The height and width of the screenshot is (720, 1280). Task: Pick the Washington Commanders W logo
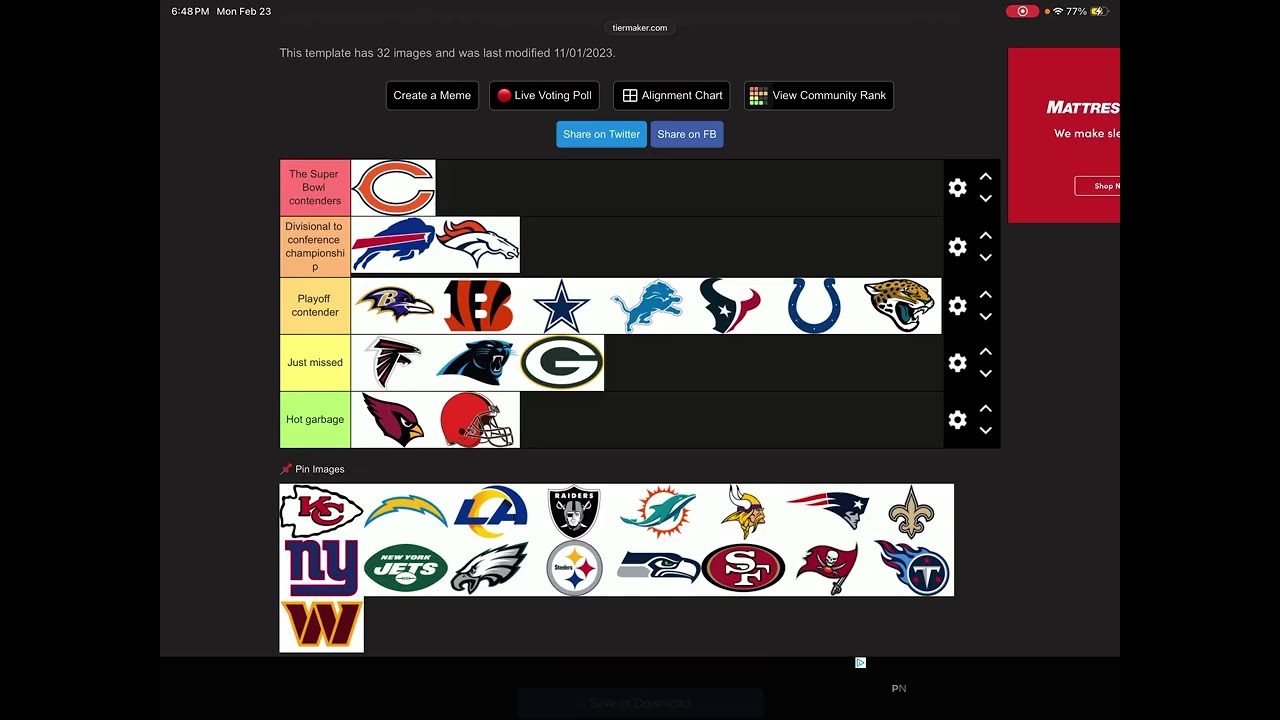321,624
